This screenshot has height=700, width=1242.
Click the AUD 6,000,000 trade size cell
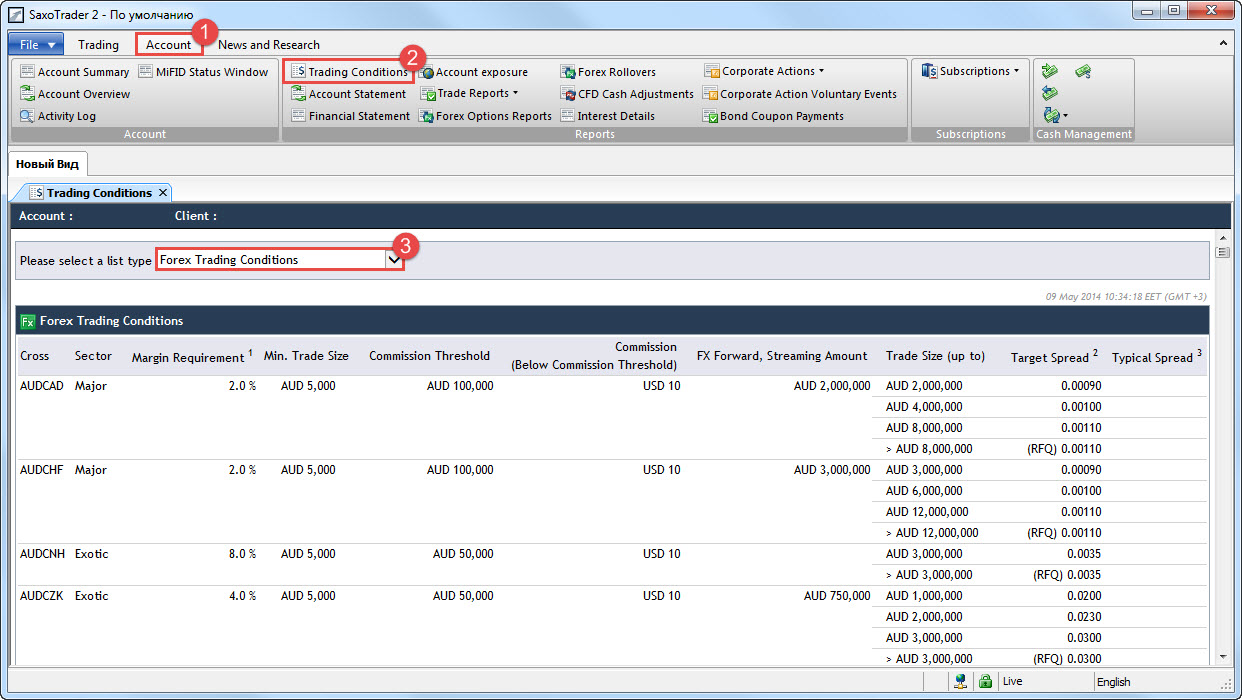tap(924, 491)
